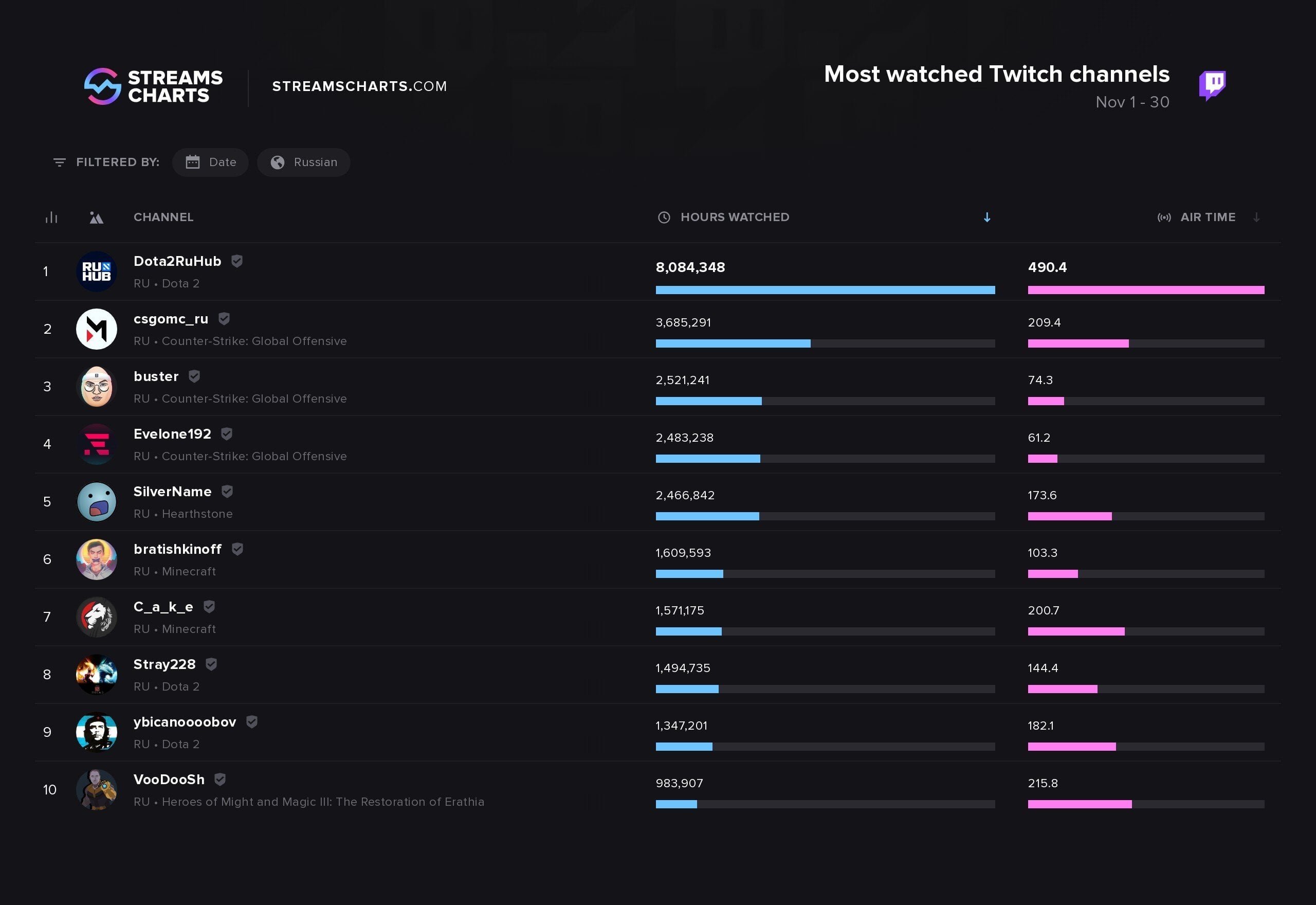Image resolution: width=1316 pixels, height=905 pixels.
Task: Click csgomc_ru's pink air time bar
Action: tap(1078, 343)
